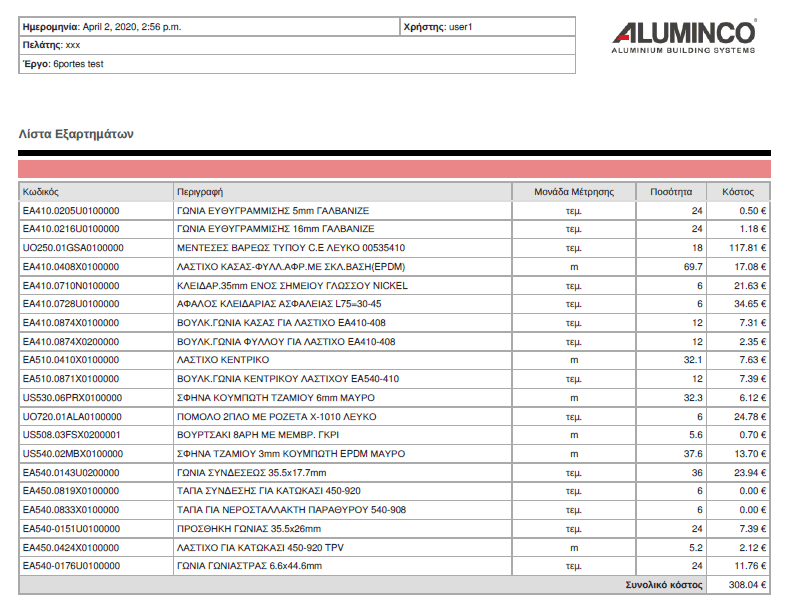The width and height of the screenshot is (797, 611).
Task: Click the Μονάδα Μέτρησης column header
Action: tap(573, 192)
